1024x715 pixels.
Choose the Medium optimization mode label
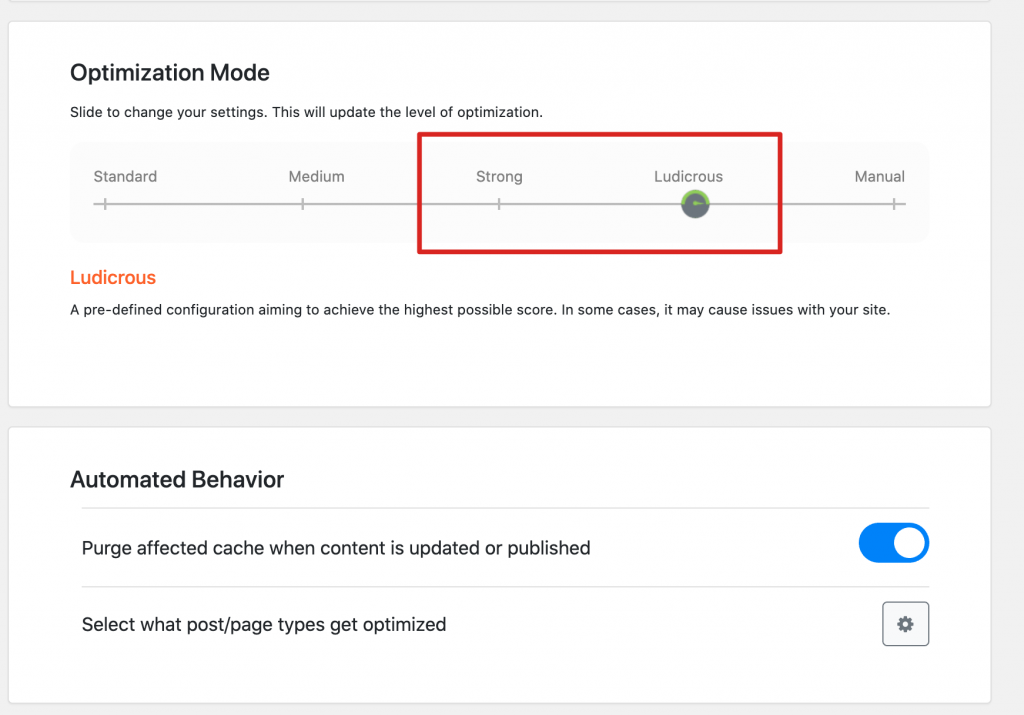tap(316, 176)
